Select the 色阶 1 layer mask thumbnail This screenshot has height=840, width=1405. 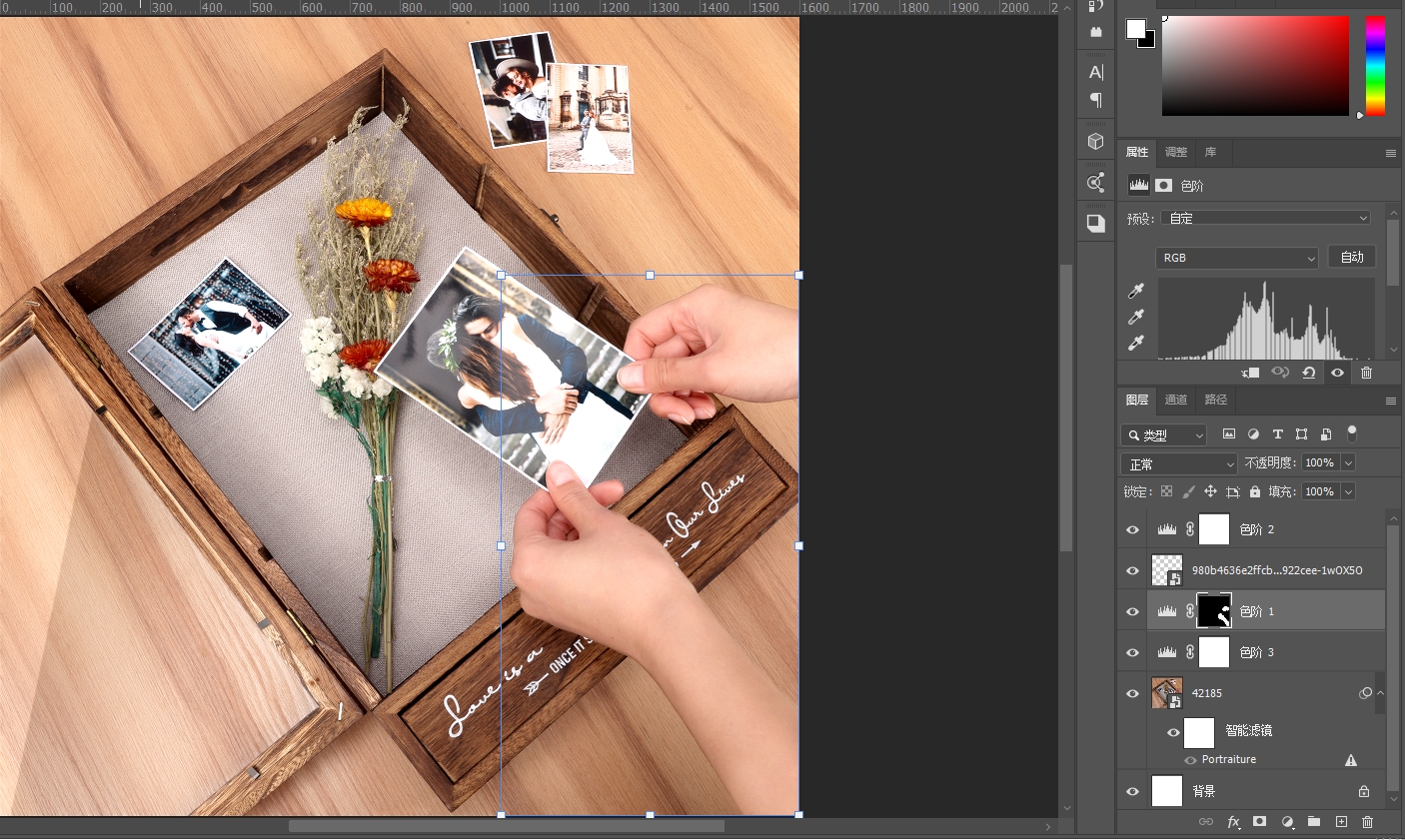[x=1214, y=610]
